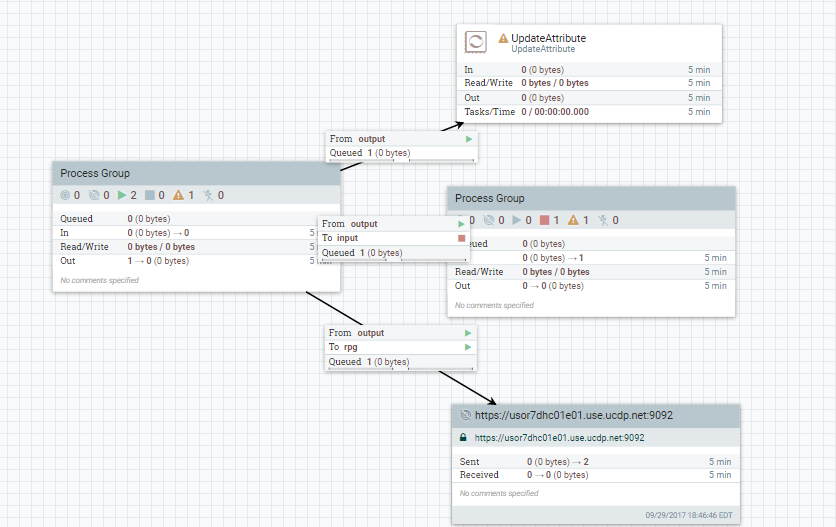The height and width of the screenshot is (527, 836).
Task: Click the warning triangle beside UpdateAttribute
Action: click(503, 38)
